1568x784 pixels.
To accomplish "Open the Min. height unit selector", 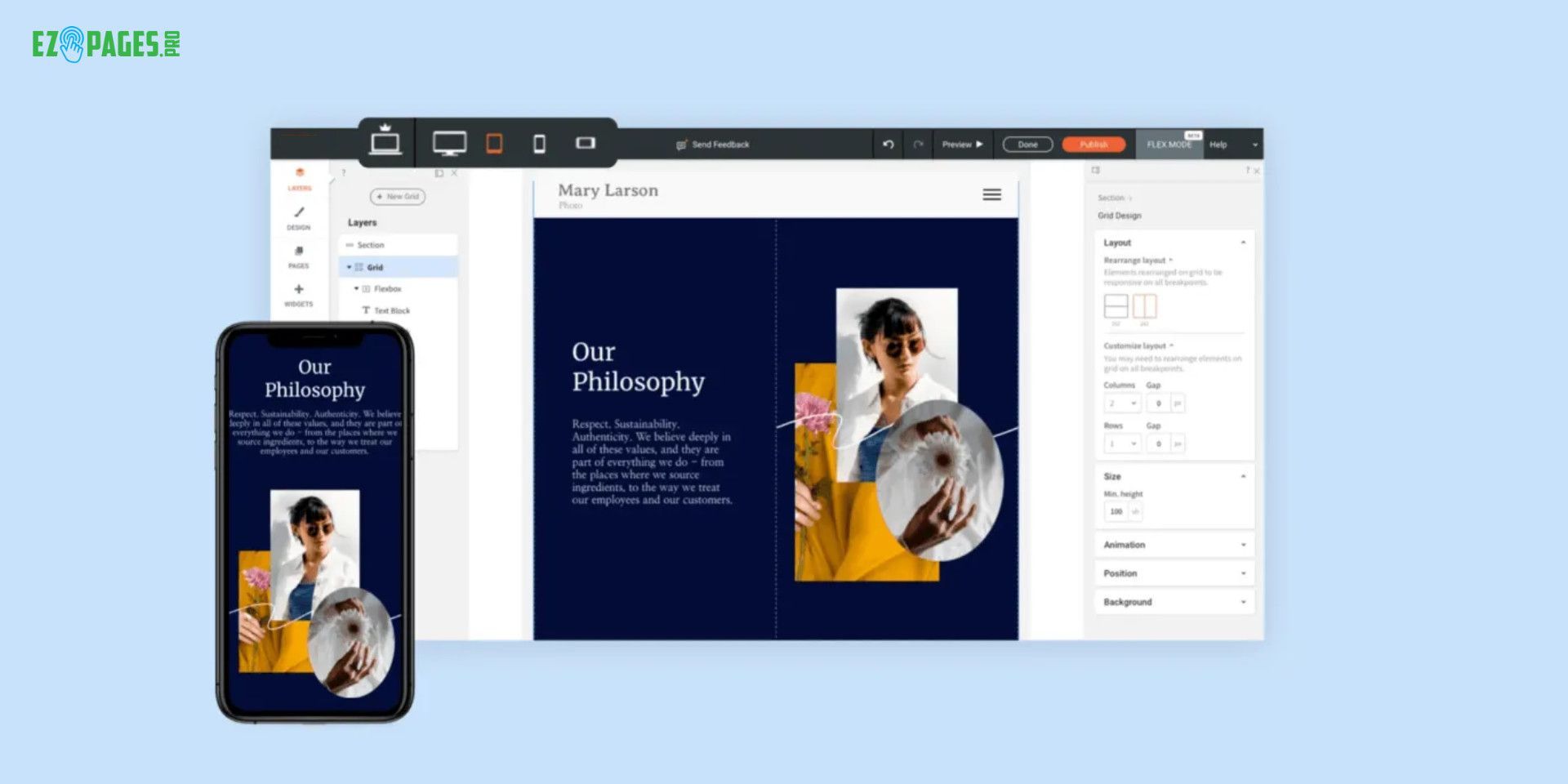I will pyautogui.click(x=1135, y=511).
